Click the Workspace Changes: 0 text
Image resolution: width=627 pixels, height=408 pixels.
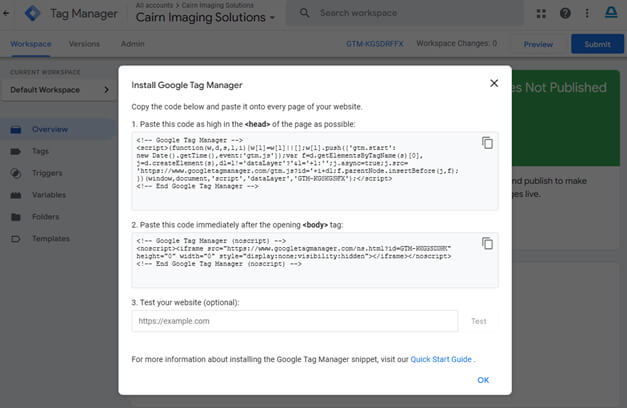457,43
